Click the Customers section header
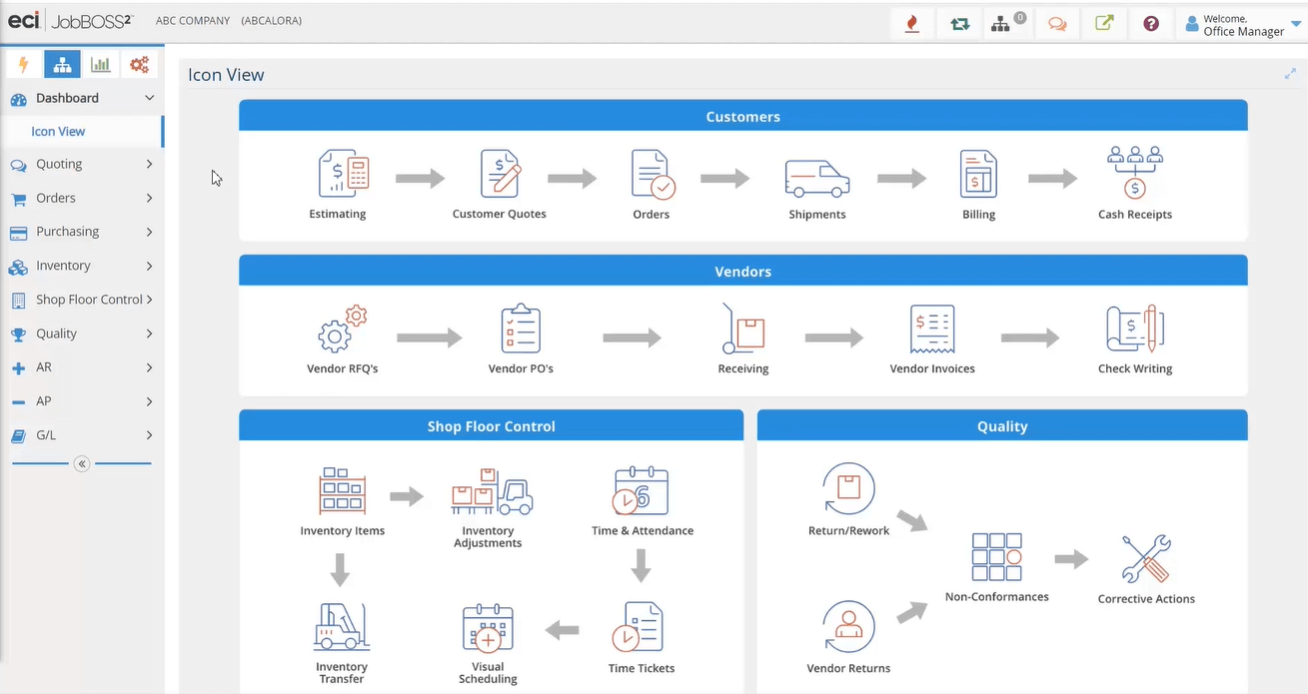This screenshot has width=1308, height=694. pos(743,116)
